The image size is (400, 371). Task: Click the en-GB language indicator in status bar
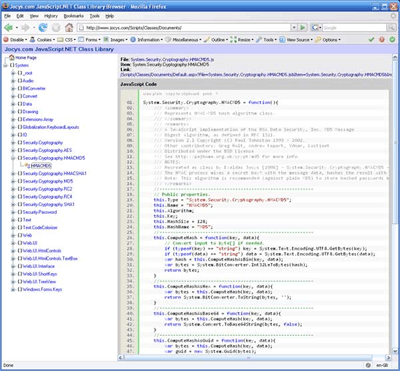[x=381, y=365]
